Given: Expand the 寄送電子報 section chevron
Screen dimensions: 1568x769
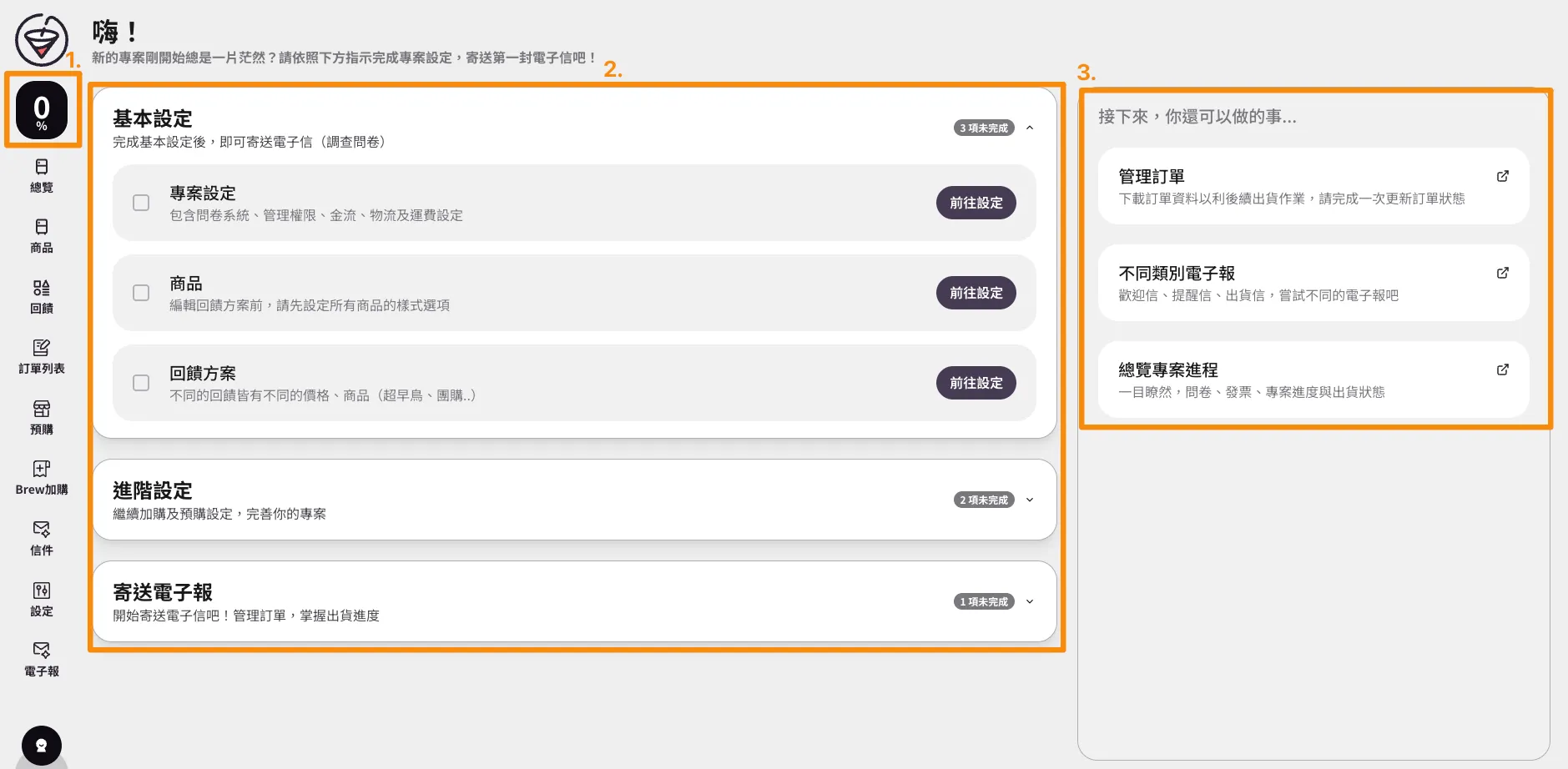Looking at the screenshot, I should (1030, 601).
